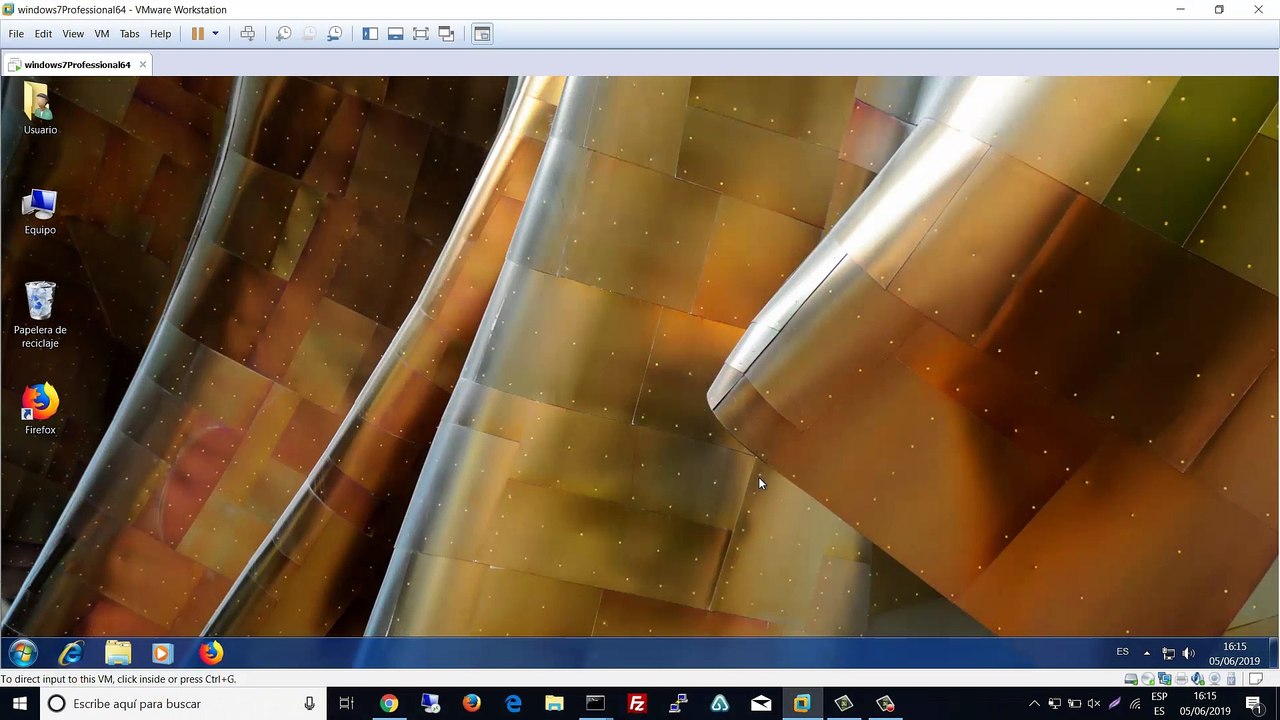The height and width of the screenshot is (720, 1280).
Task: Click the search box microphone icon
Action: click(x=309, y=704)
